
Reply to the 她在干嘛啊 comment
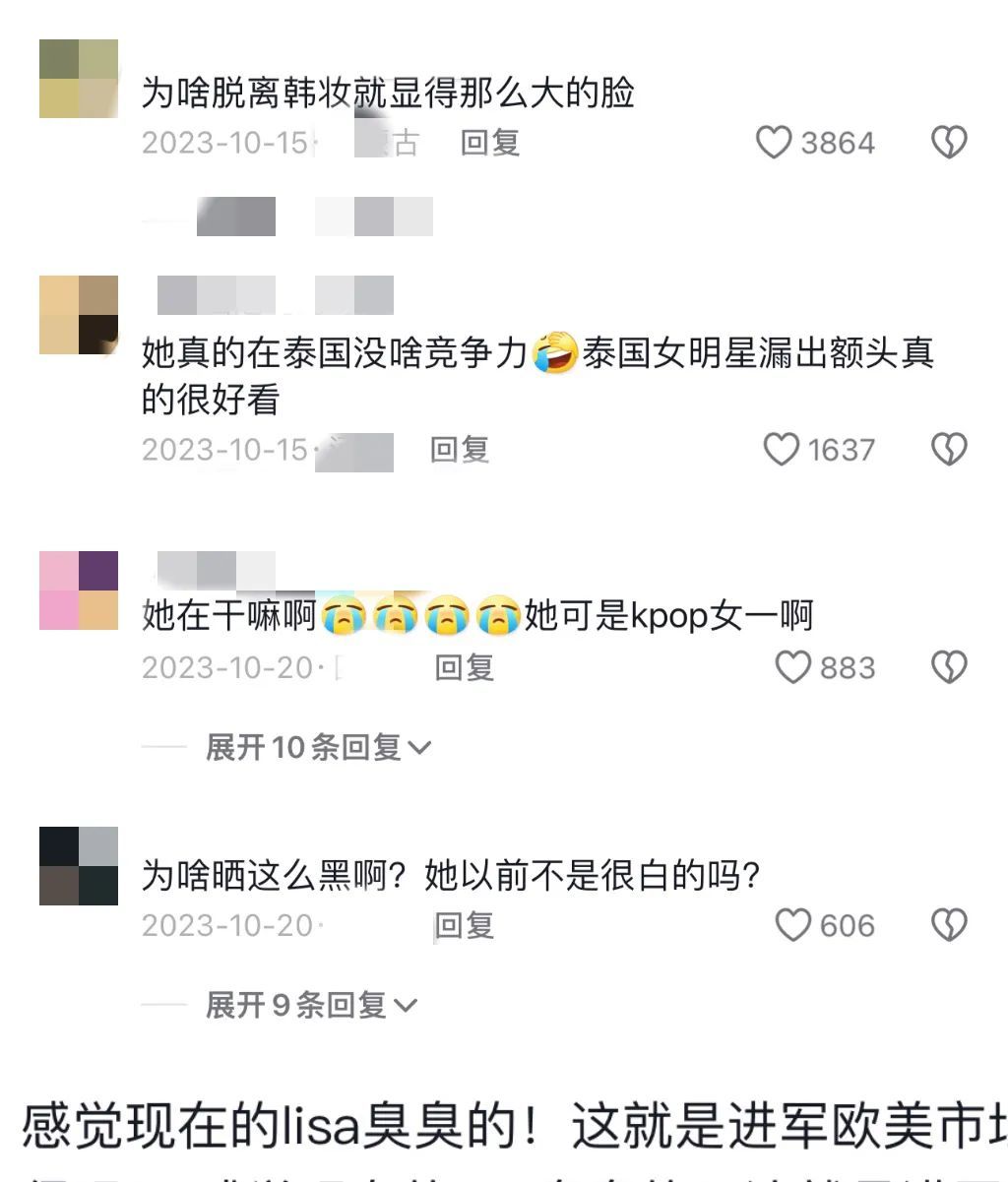coord(464,667)
